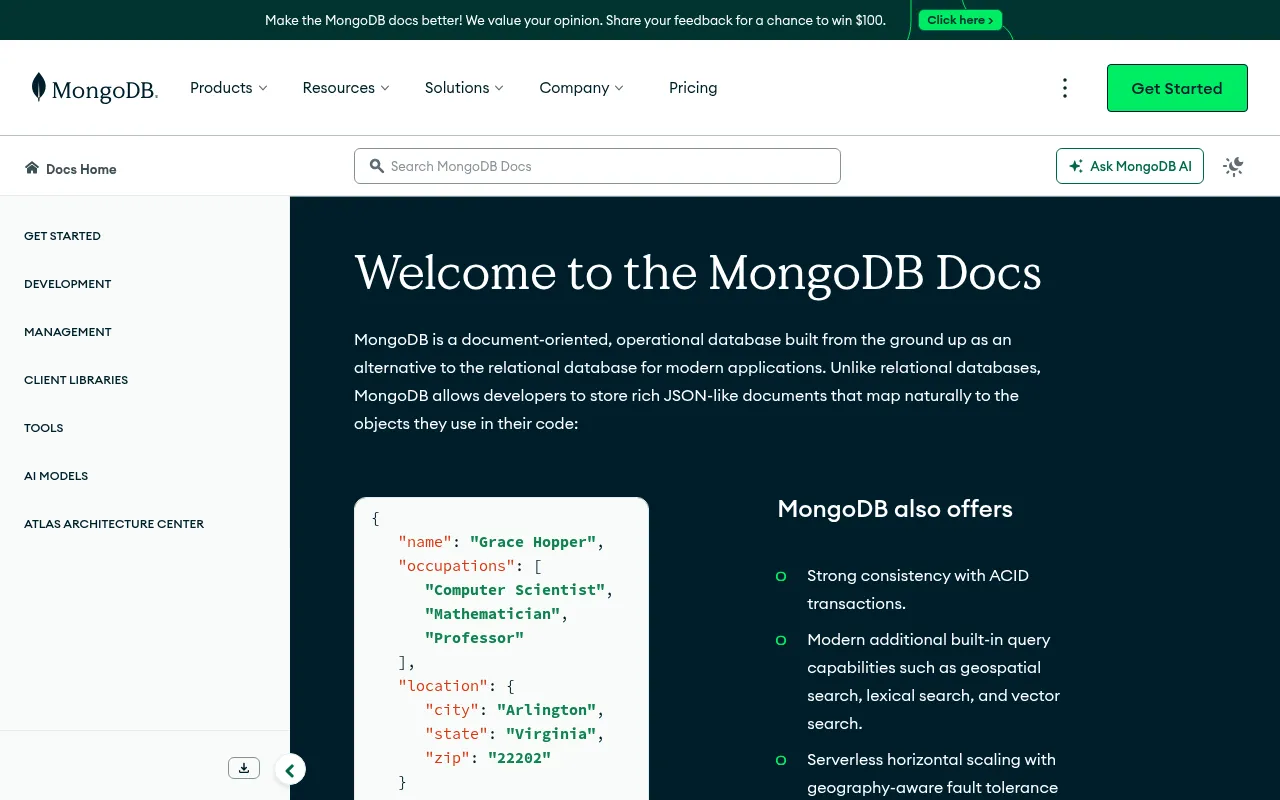Image resolution: width=1280 pixels, height=800 pixels.
Task: Click the banner text about improving MongoDB docs
Action: (x=575, y=20)
